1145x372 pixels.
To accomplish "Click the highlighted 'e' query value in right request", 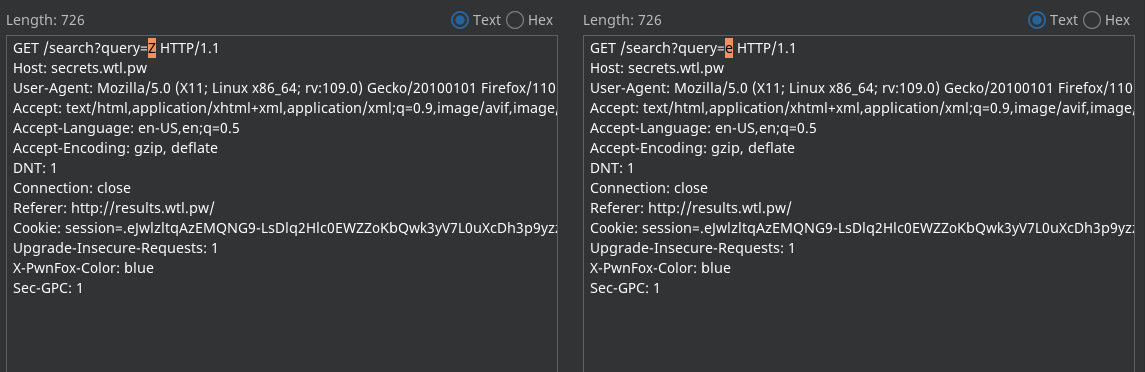I will tap(729, 48).
